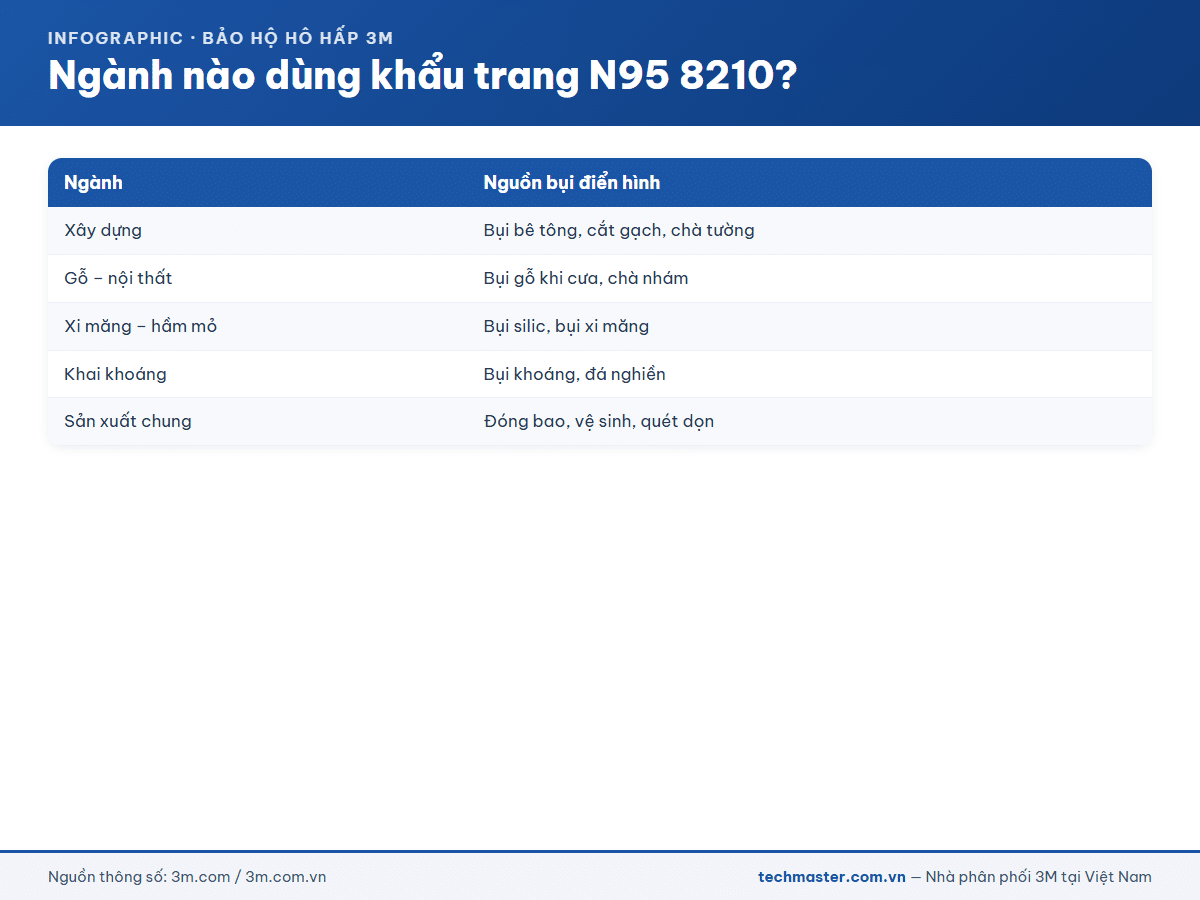Select the 'Khai khoáng' cell
This screenshot has height=900, width=1200.
point(257,375)
